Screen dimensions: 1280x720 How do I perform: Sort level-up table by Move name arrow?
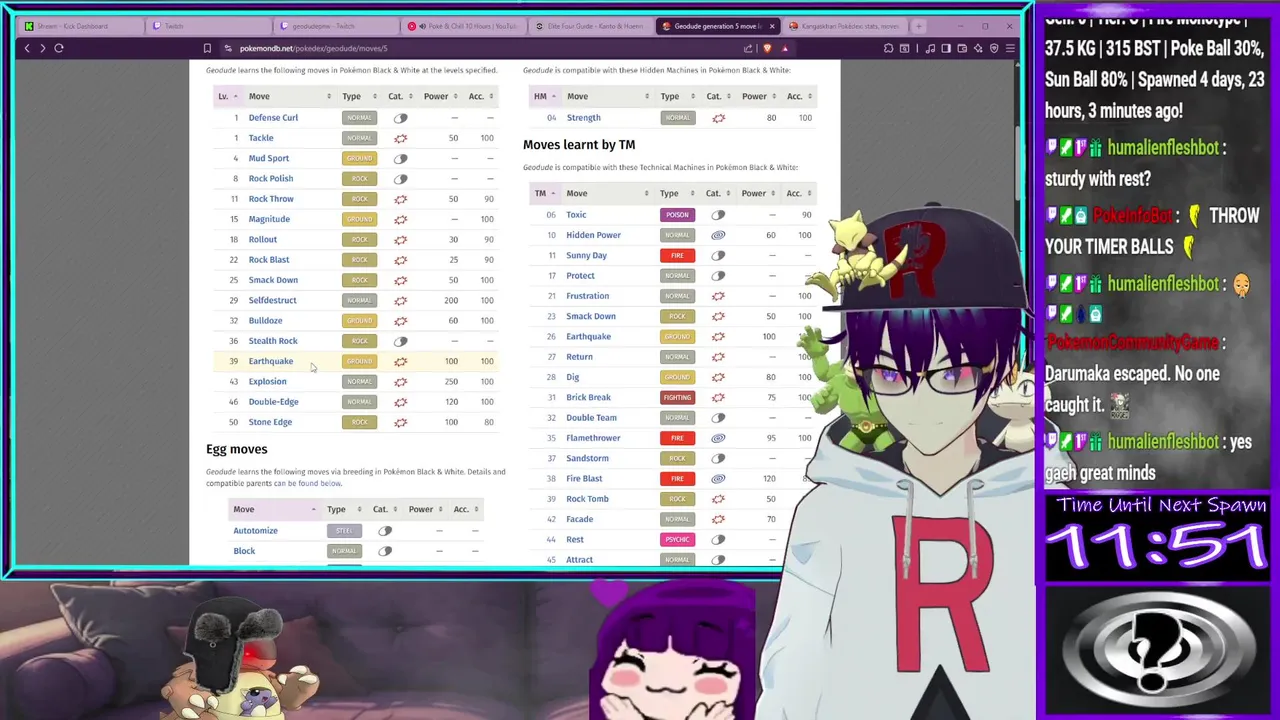click(x=328, y=96)
